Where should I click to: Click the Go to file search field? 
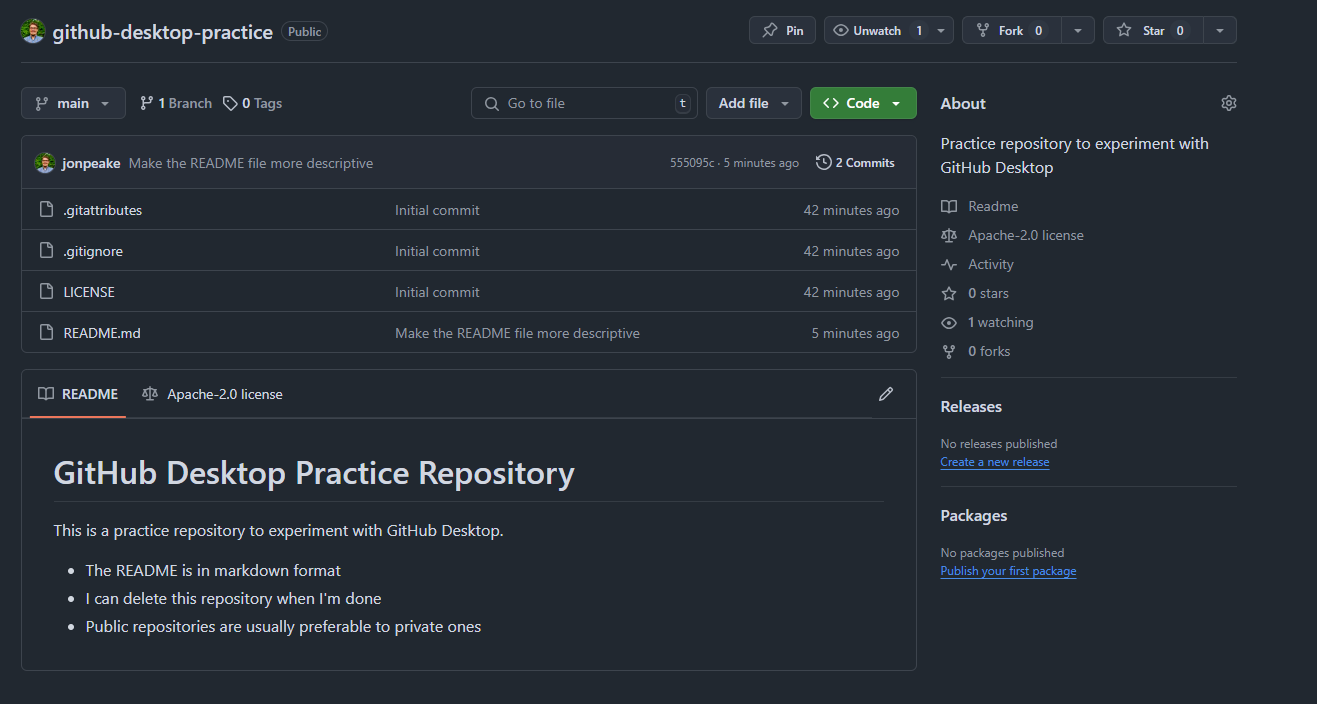584,103
